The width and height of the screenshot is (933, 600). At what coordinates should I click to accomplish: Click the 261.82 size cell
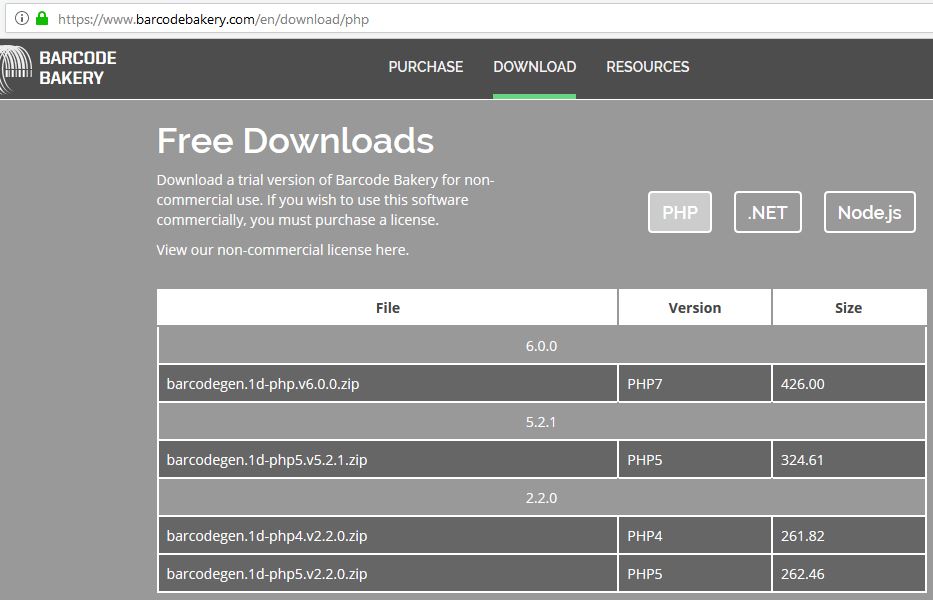(849, 536)
